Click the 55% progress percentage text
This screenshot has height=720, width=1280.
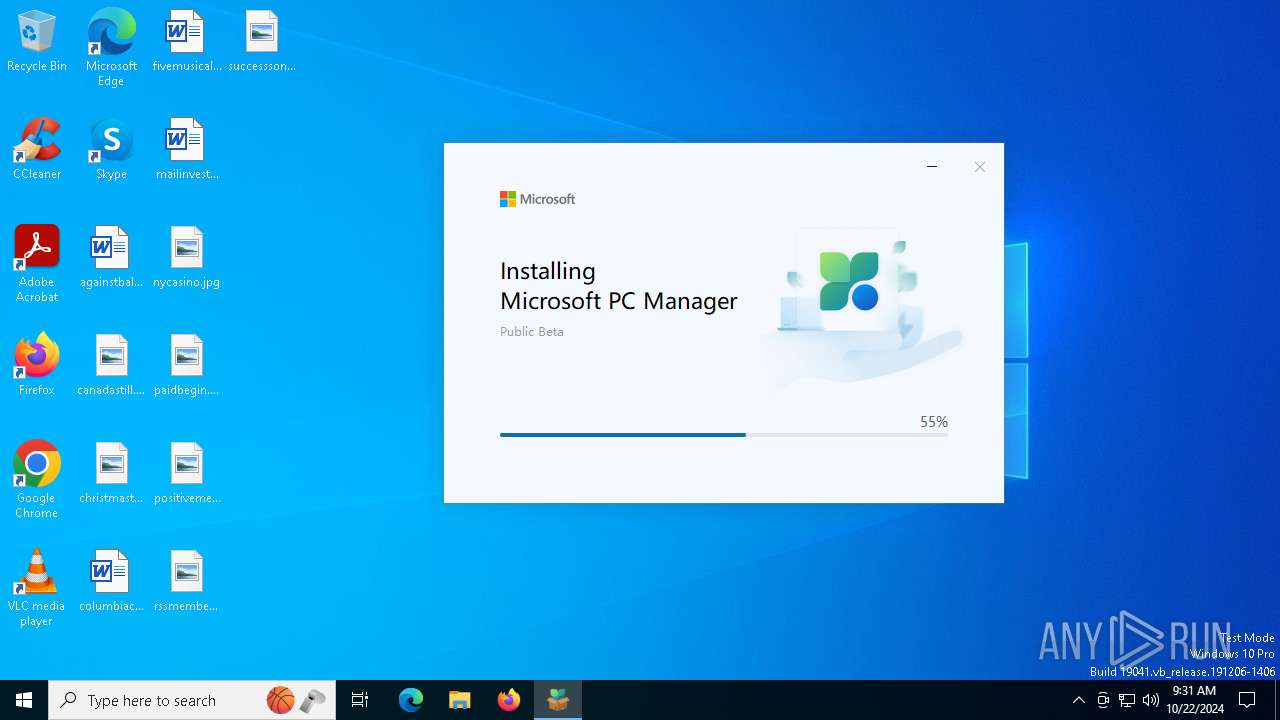[934, 422]
